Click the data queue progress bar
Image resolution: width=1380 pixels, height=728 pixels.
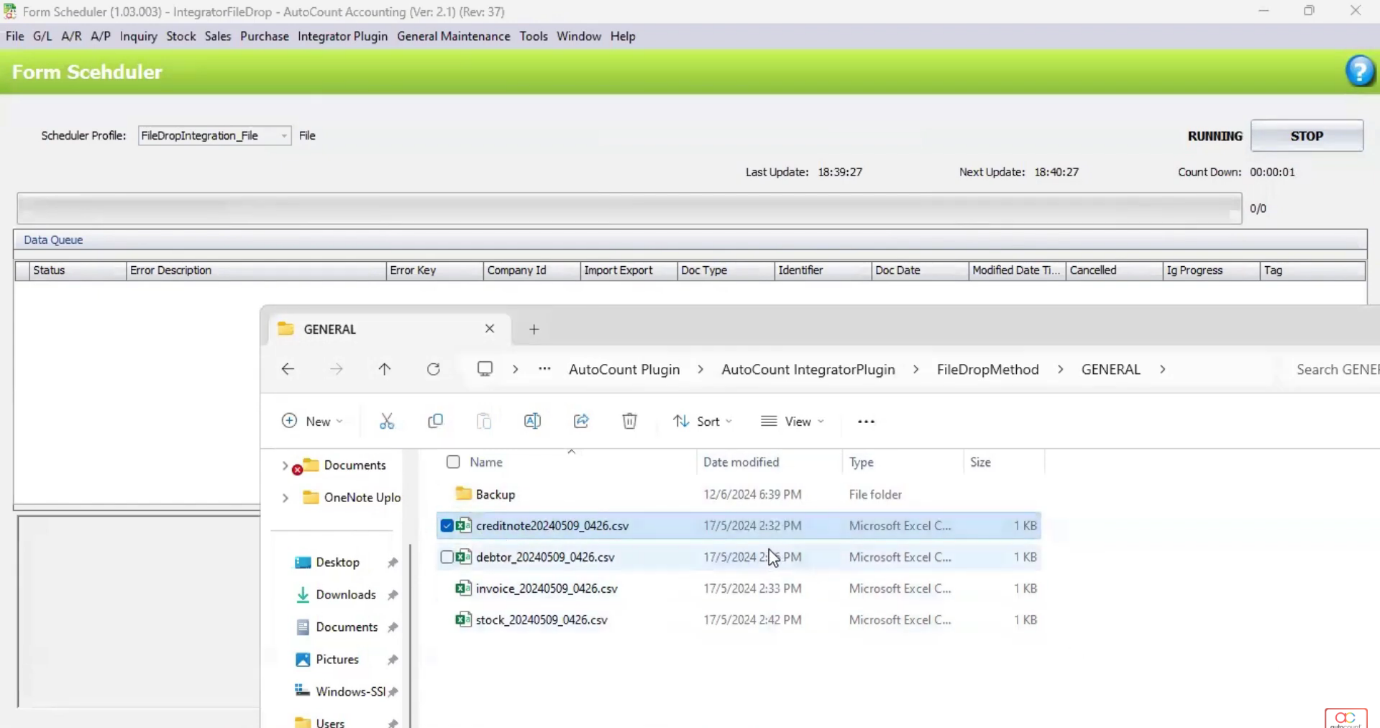click(627, 208)
